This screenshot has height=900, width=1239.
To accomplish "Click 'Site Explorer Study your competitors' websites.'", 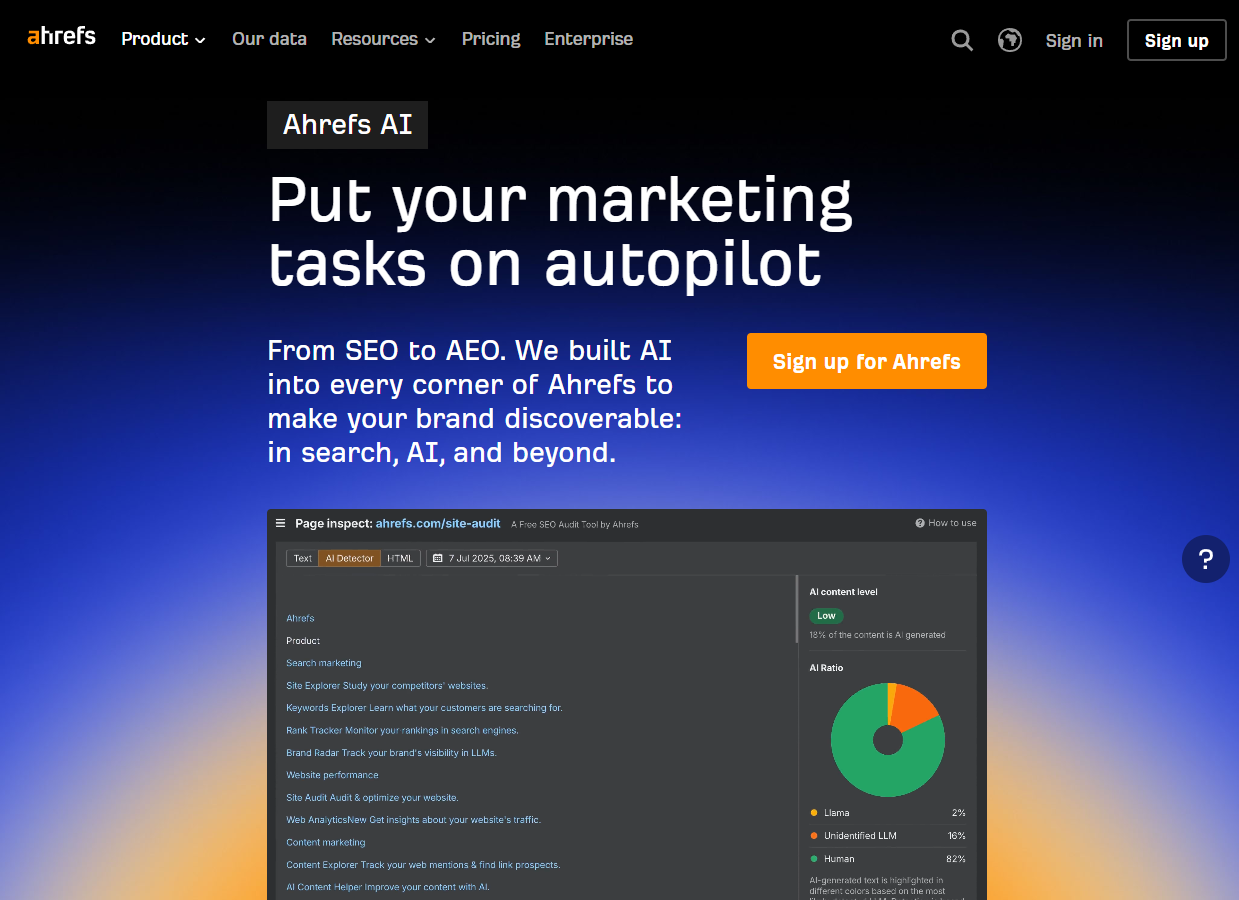I will [387, 686].
